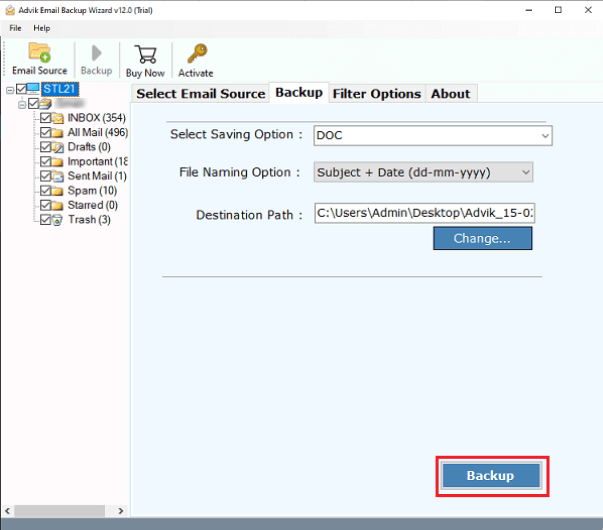Uncheck the All Mail (496) checkbox
Screen dimensions: 603x530
(45, 132)
